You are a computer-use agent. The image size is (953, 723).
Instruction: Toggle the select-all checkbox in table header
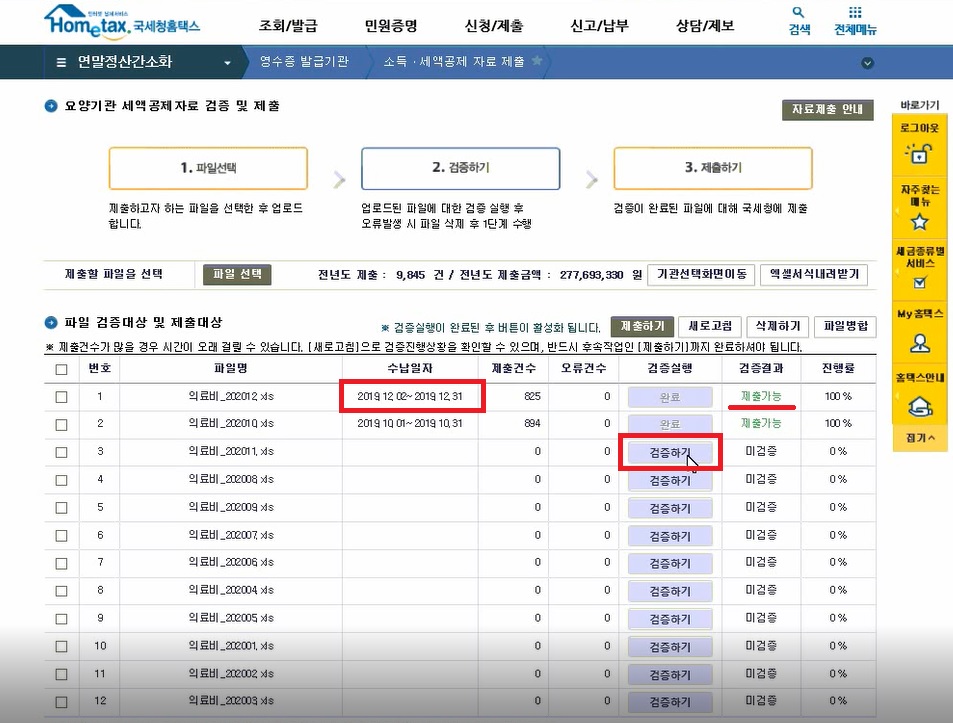click(62, 369)
